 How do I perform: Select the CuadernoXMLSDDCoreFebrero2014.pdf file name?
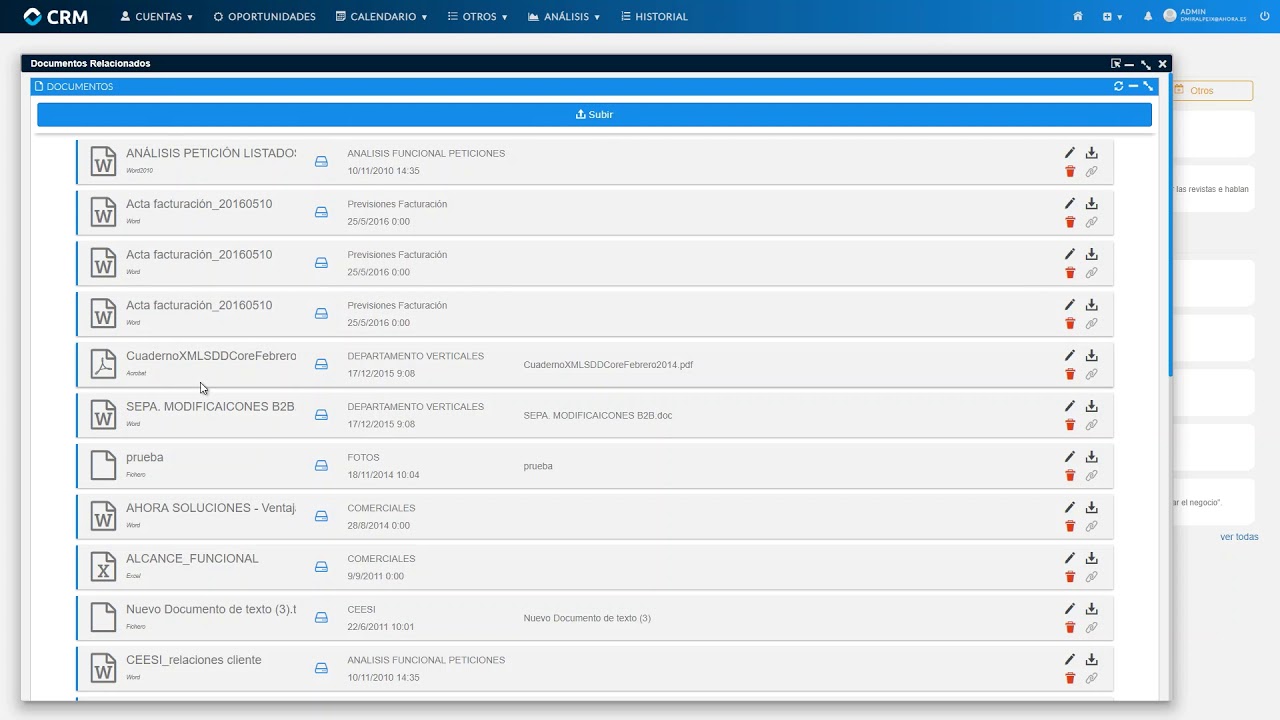pos(608,365)
